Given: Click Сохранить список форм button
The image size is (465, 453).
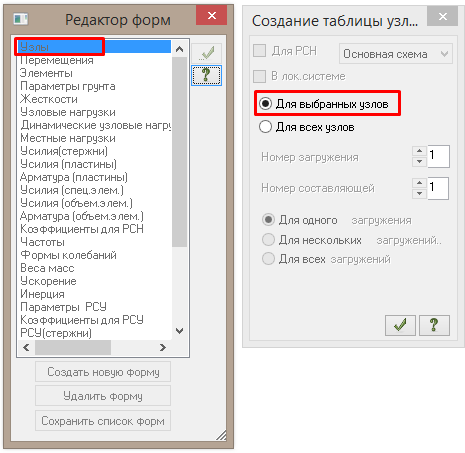Looking at the screenshot, I should pos(103,421).
